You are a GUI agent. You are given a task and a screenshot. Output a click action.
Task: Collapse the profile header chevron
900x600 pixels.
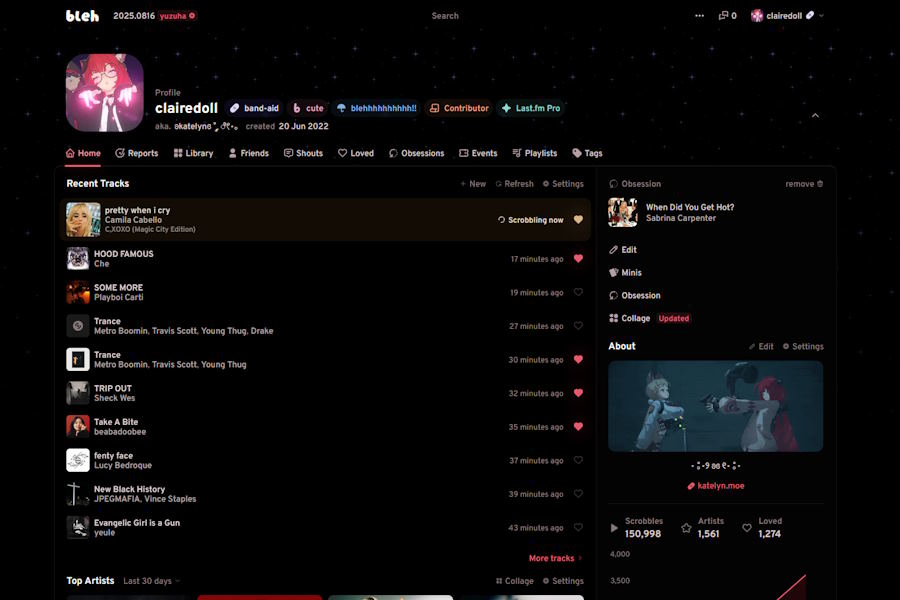point(815,115)
